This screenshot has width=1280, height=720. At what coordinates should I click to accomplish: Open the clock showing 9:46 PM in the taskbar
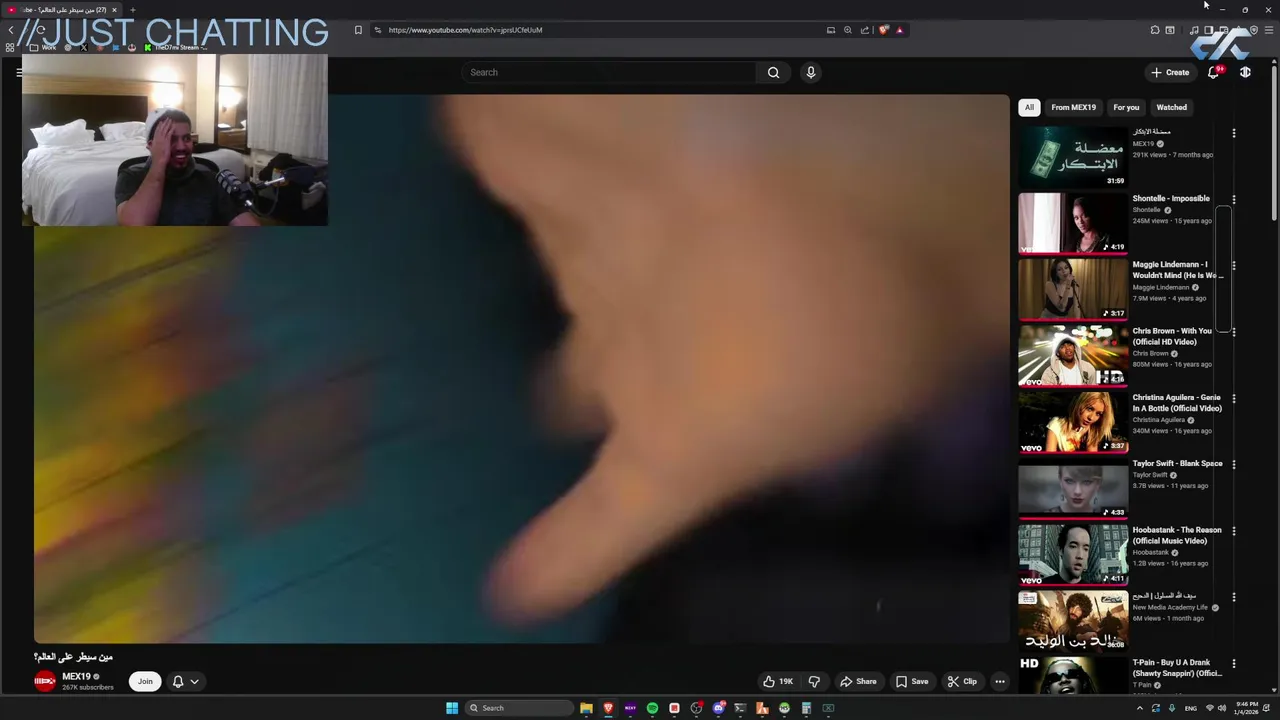[x=1246, y=708]
